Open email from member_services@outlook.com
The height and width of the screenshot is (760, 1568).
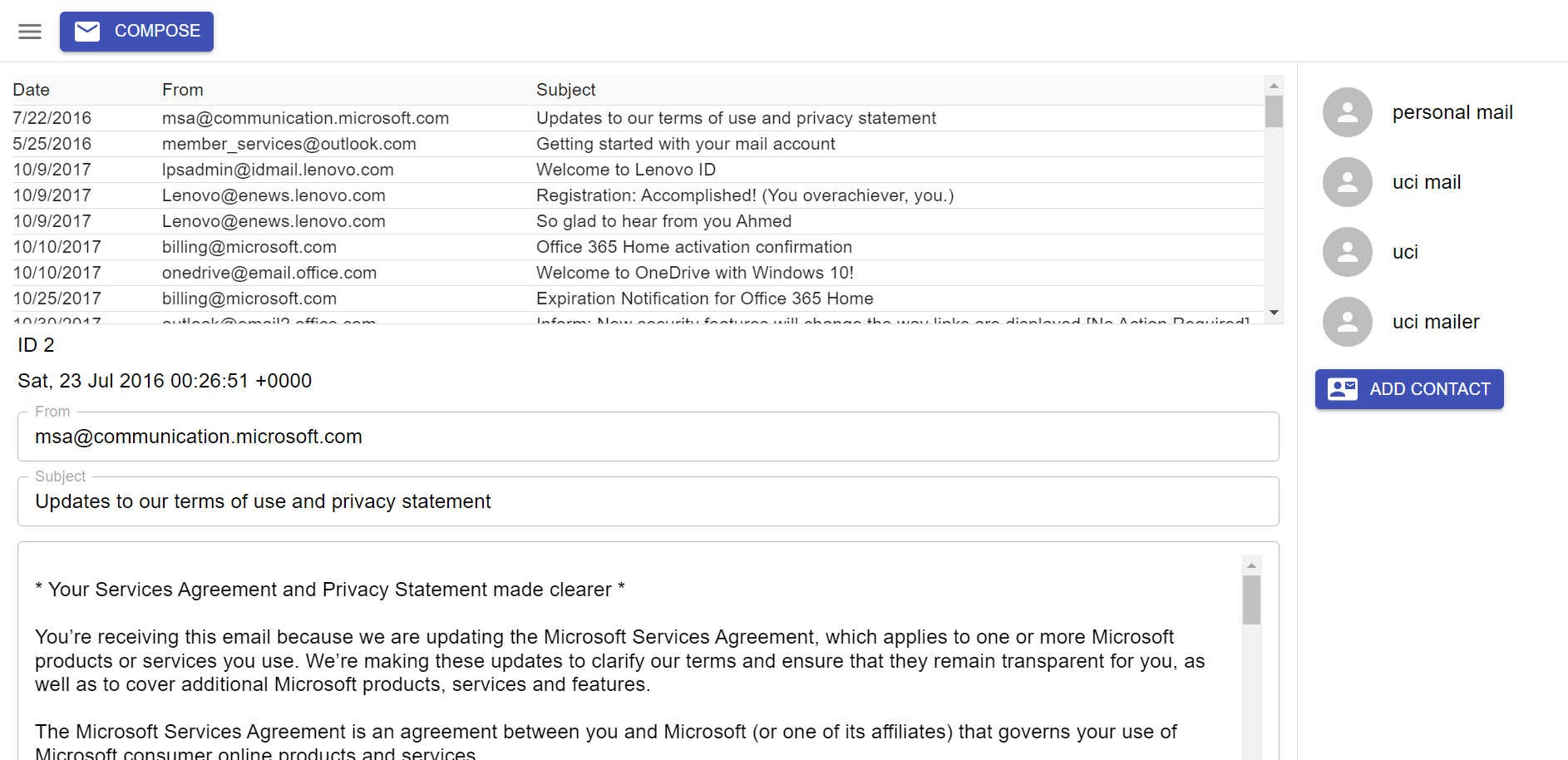(638, 144)
